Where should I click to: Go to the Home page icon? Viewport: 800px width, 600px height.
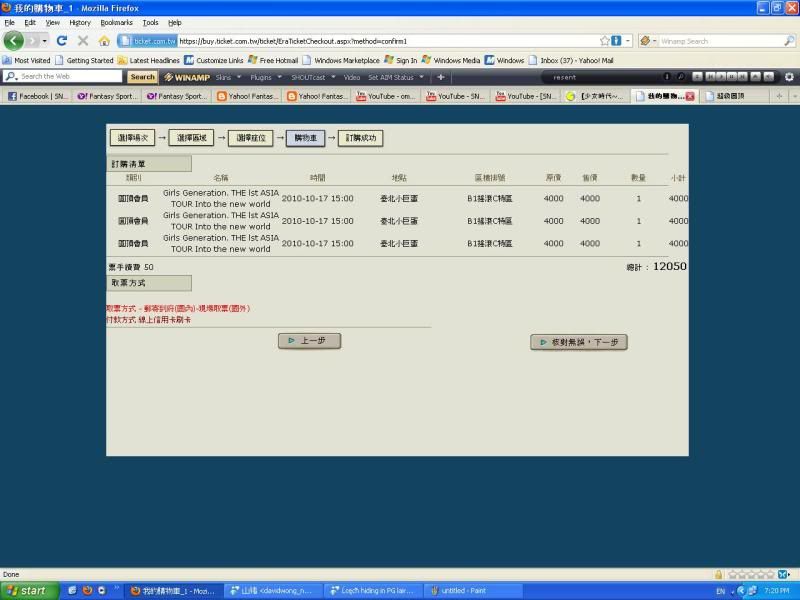[104, 41]
